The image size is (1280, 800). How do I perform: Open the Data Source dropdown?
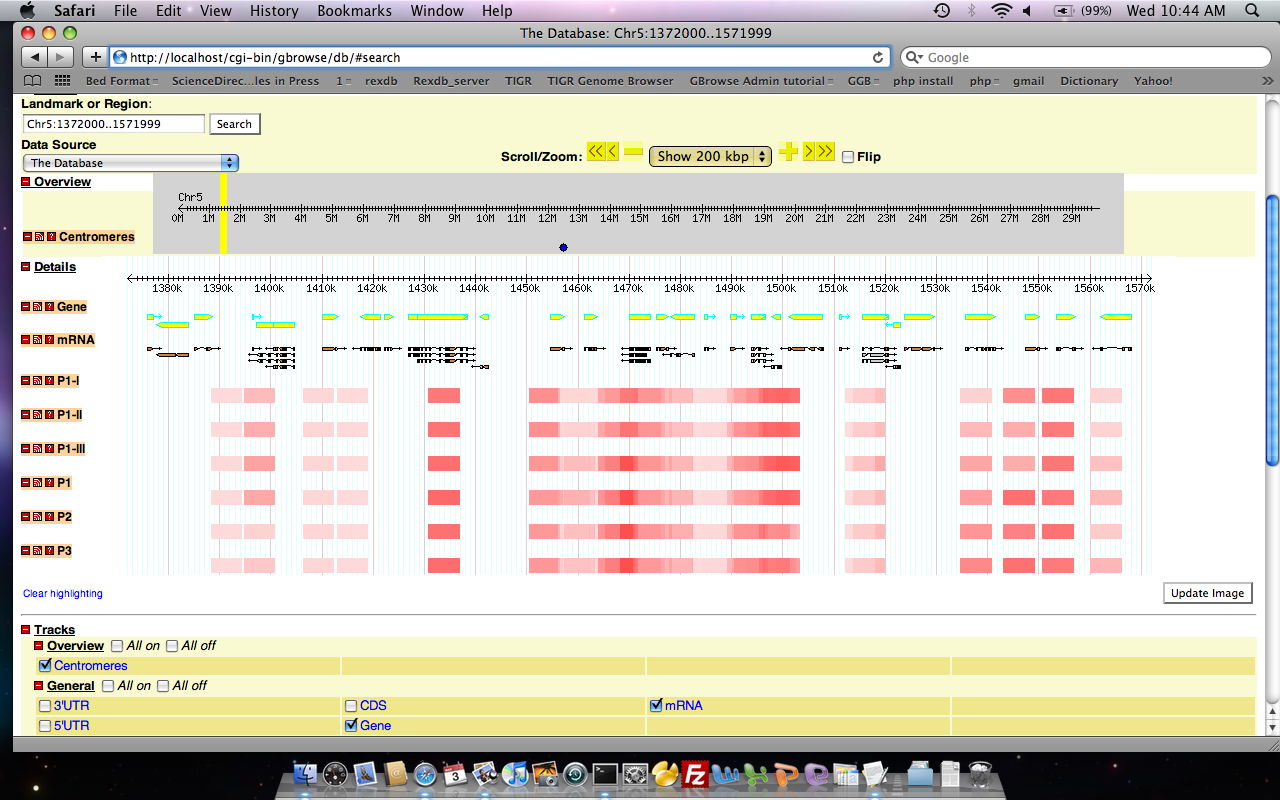click(x=130, y=163)
